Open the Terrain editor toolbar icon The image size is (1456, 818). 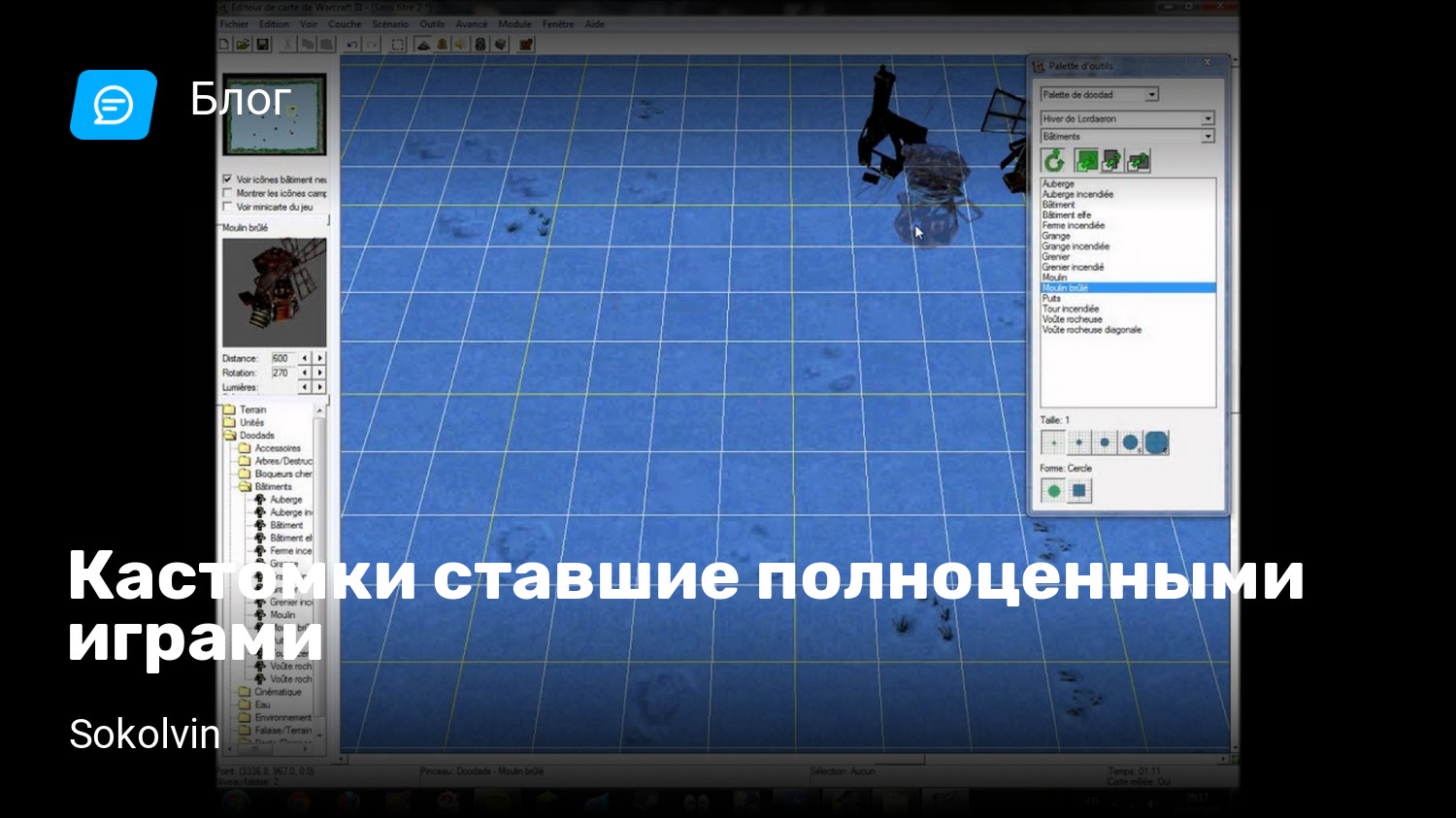click(x=423, y=45)
